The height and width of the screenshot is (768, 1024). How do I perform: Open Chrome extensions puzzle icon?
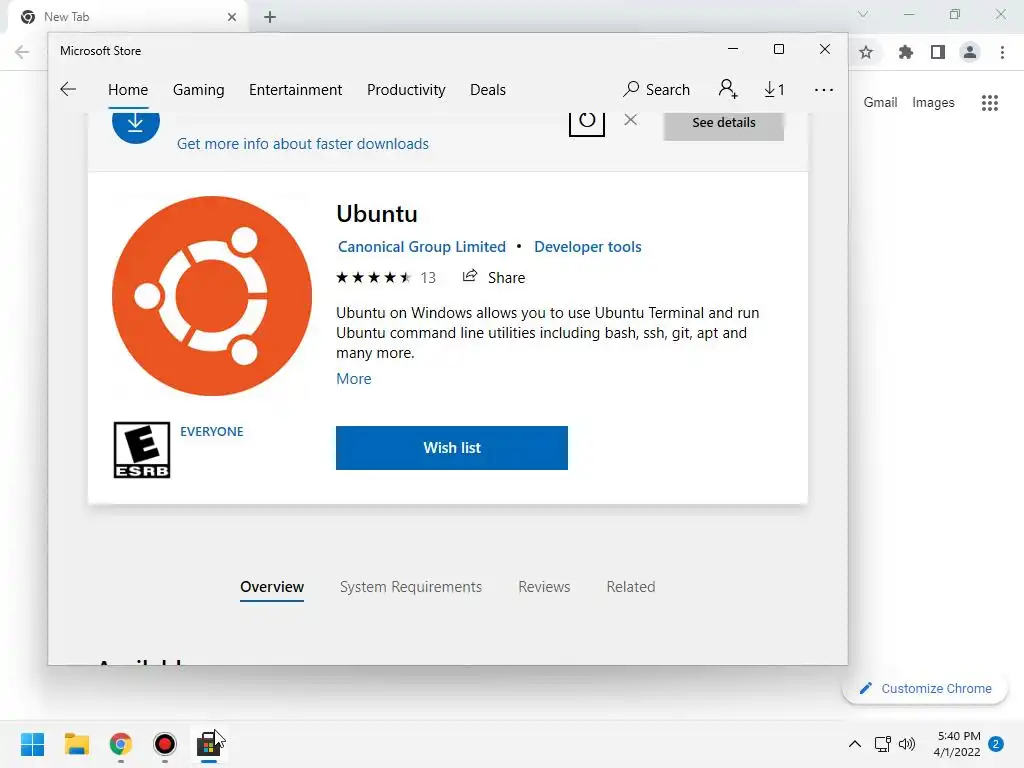[x=905, y=52]
